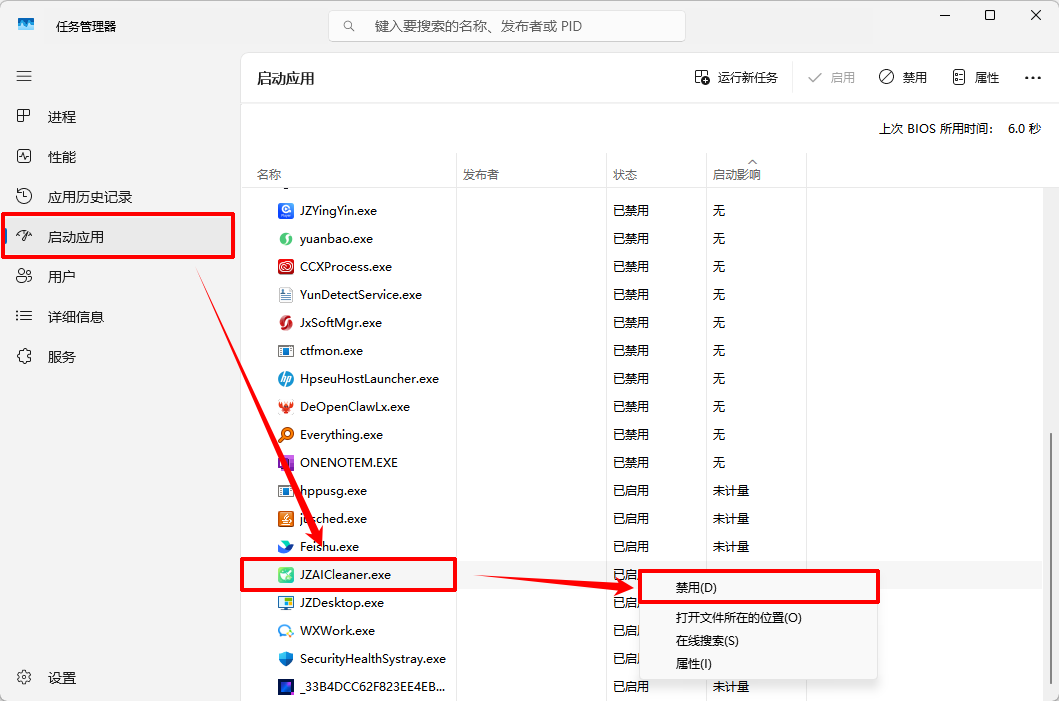Click the JxSoftMgr.exe icon
This screenshot has height=701, width=1059.
pyautogui.click(x=286, y=323)
